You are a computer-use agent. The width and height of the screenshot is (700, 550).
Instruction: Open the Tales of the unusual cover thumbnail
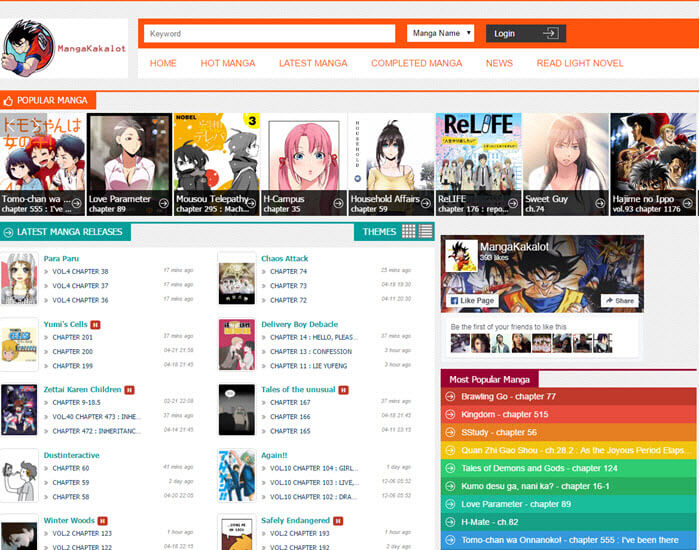point(236,410)
